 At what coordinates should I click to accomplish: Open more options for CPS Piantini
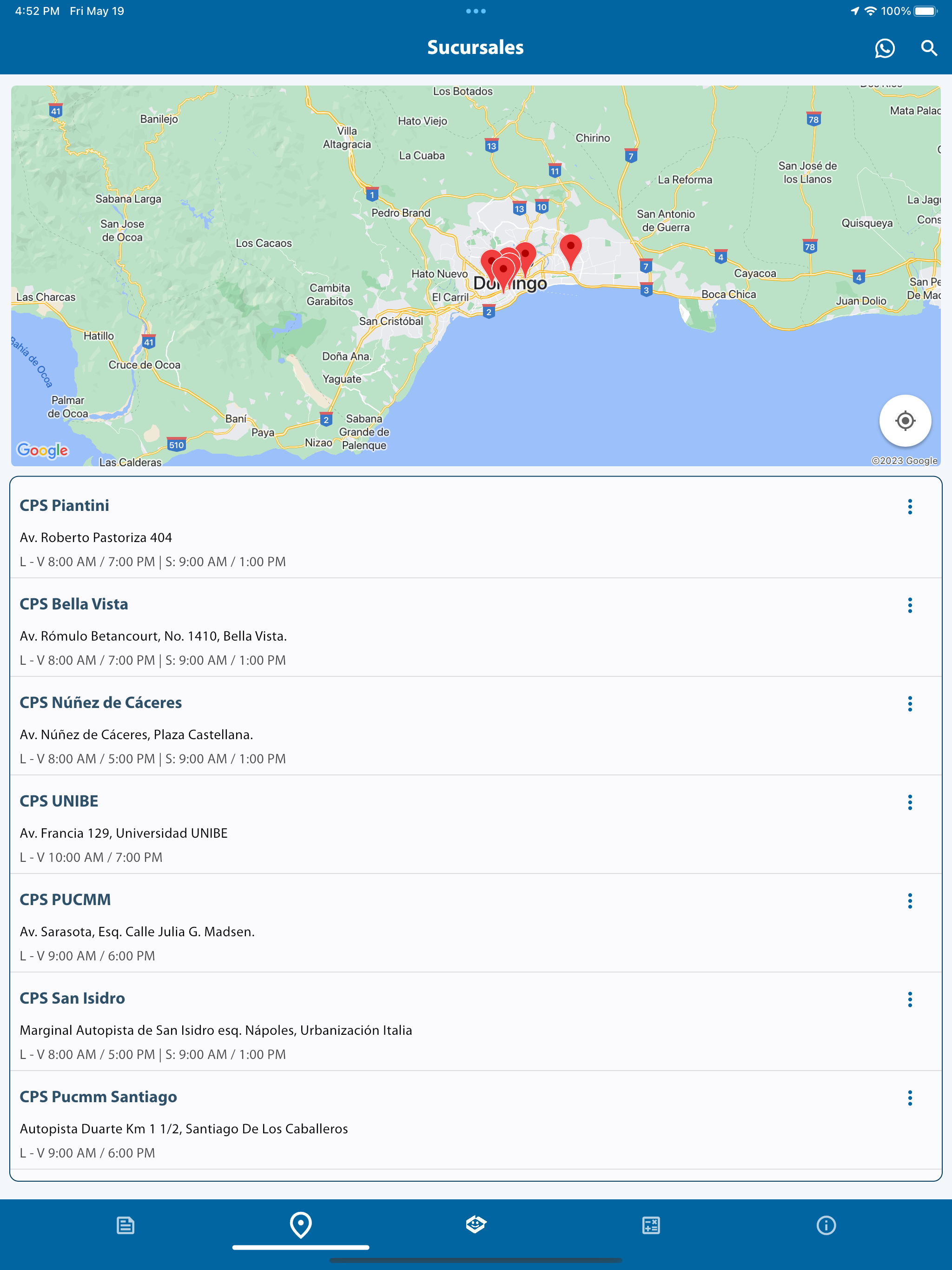point(910,506)
